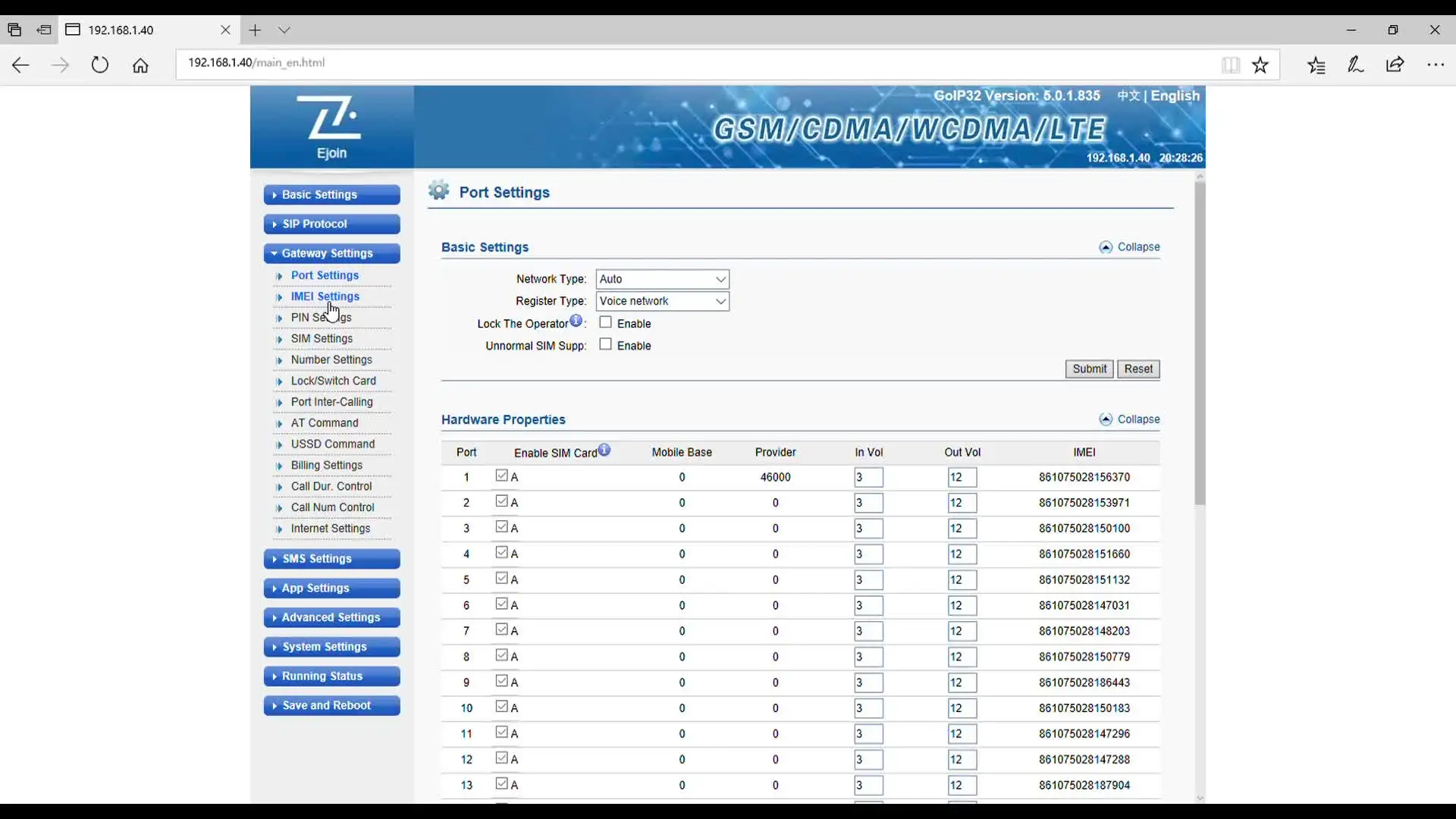This screenshot has width=1456, height=819.
Task: Open the reading view icon
Action: click(x=1231, y=65)
